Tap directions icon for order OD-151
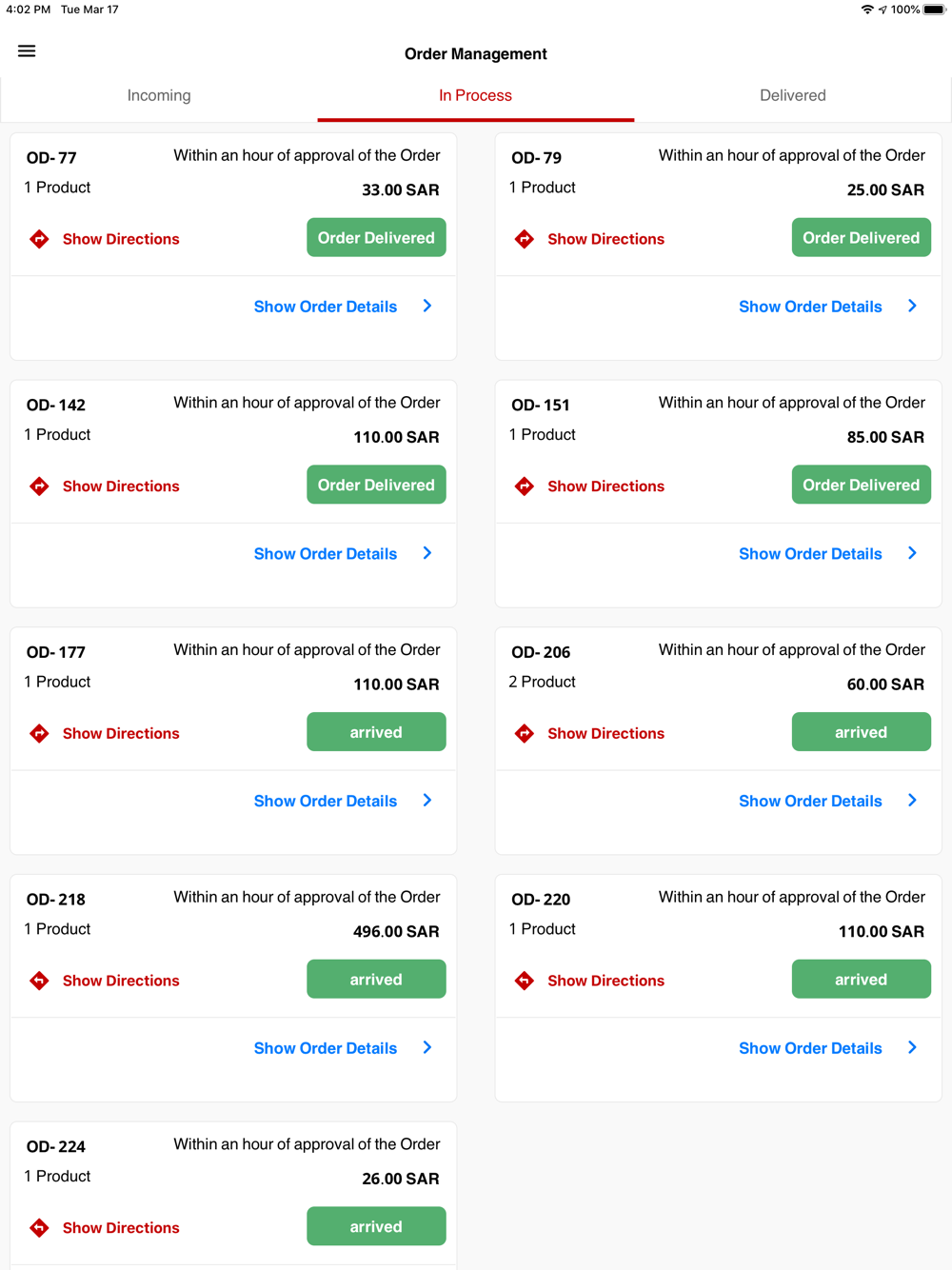 (525, 486)
